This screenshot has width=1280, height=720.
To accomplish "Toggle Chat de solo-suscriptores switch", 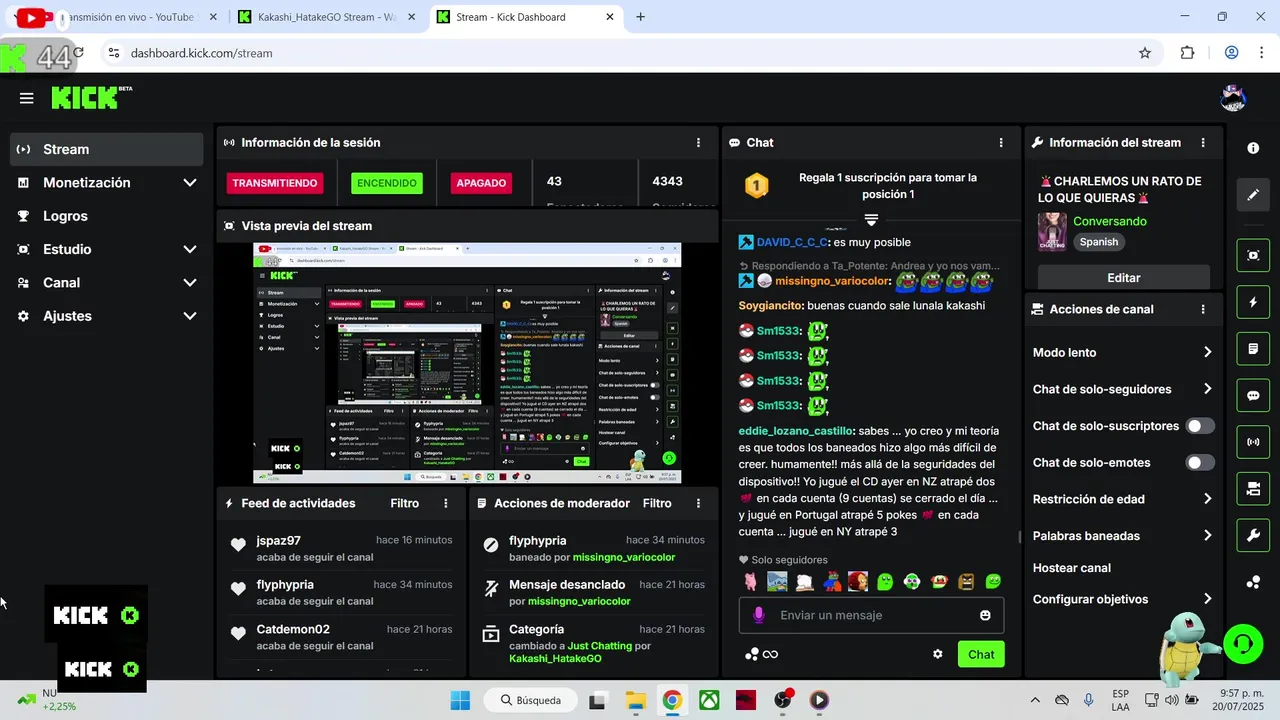I will click(x=1200, y=426).
